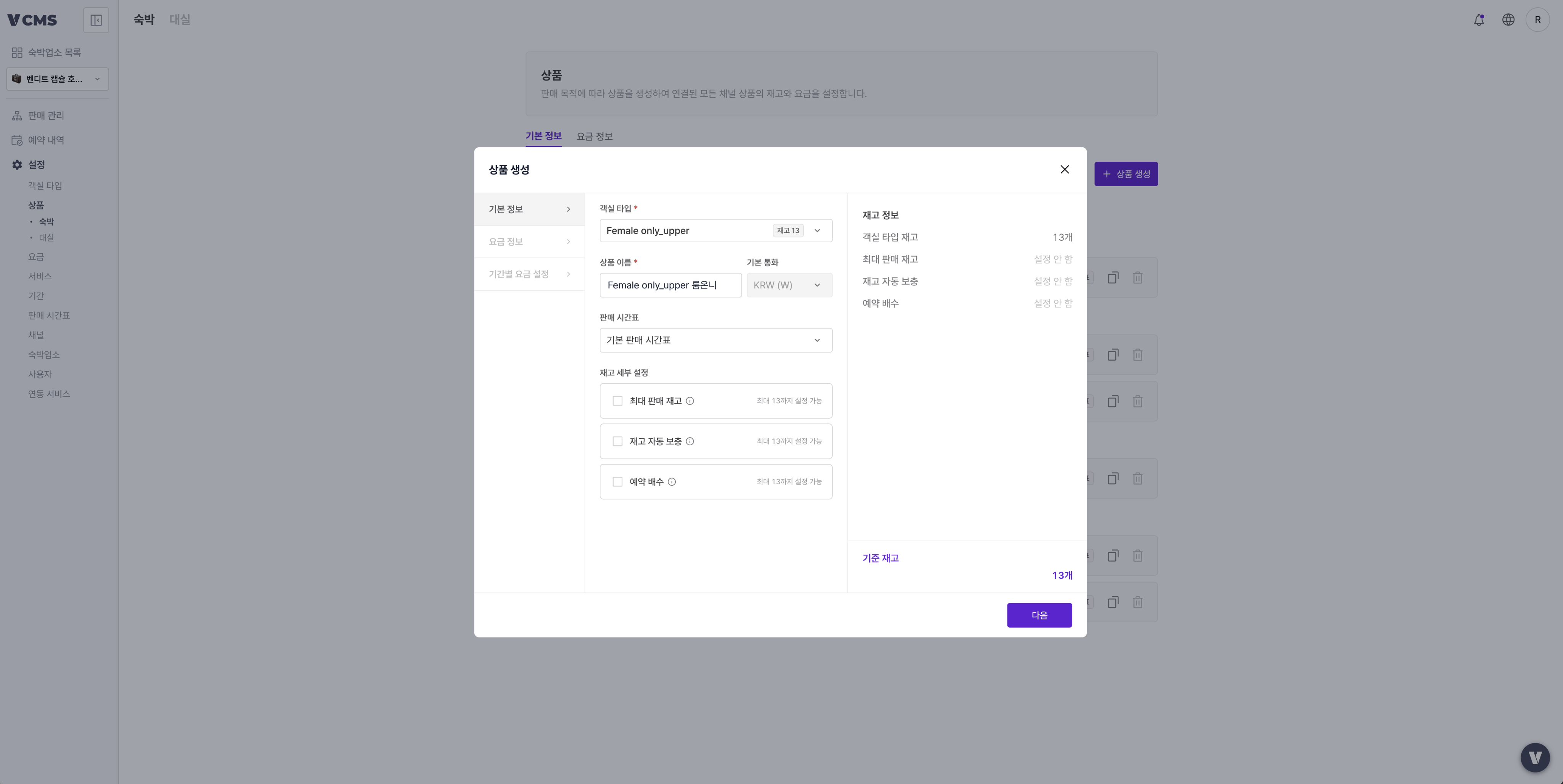This screenshot has height=784, width=1563.
Task: Open the 요금 정보 page tab
Action: 594,137
